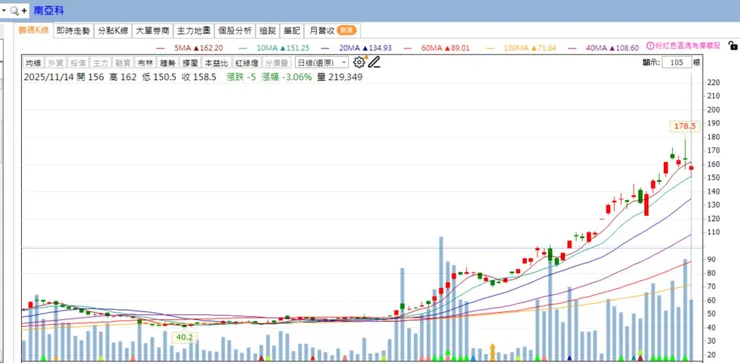The height and width of the screenshot is (363, 740).
Task: Click the plus icon beside the magnifier
Action: pyautogui.click(x=24, y=10)
